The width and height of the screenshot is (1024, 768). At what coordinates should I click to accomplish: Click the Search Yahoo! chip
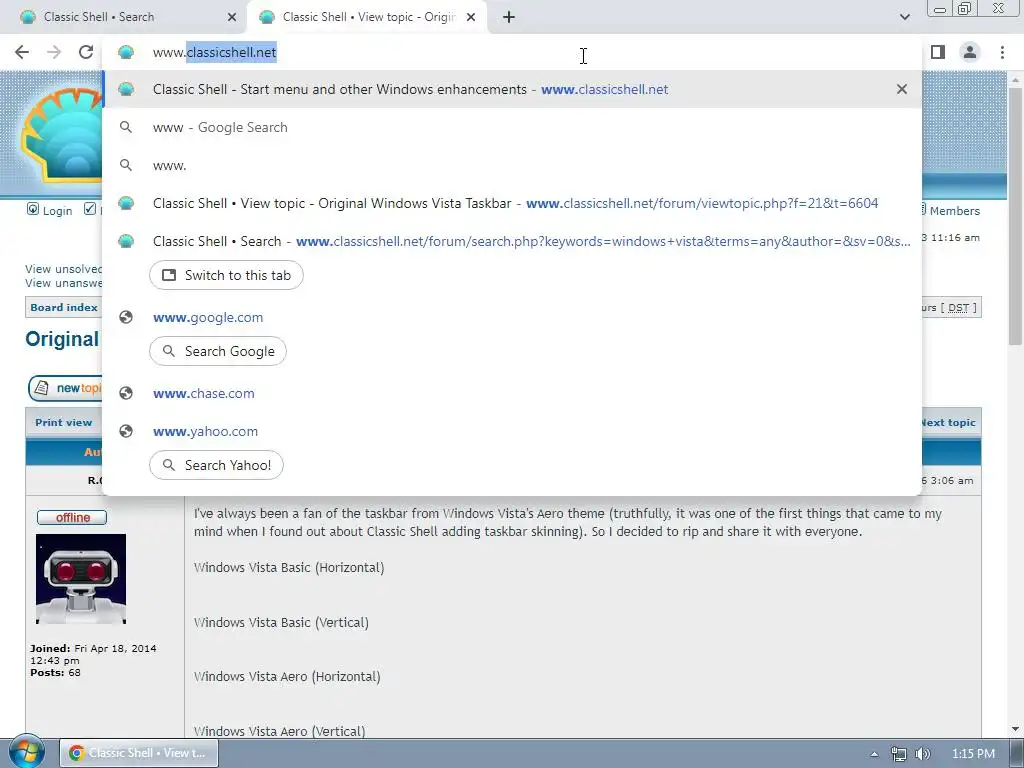tap(216, 465)
